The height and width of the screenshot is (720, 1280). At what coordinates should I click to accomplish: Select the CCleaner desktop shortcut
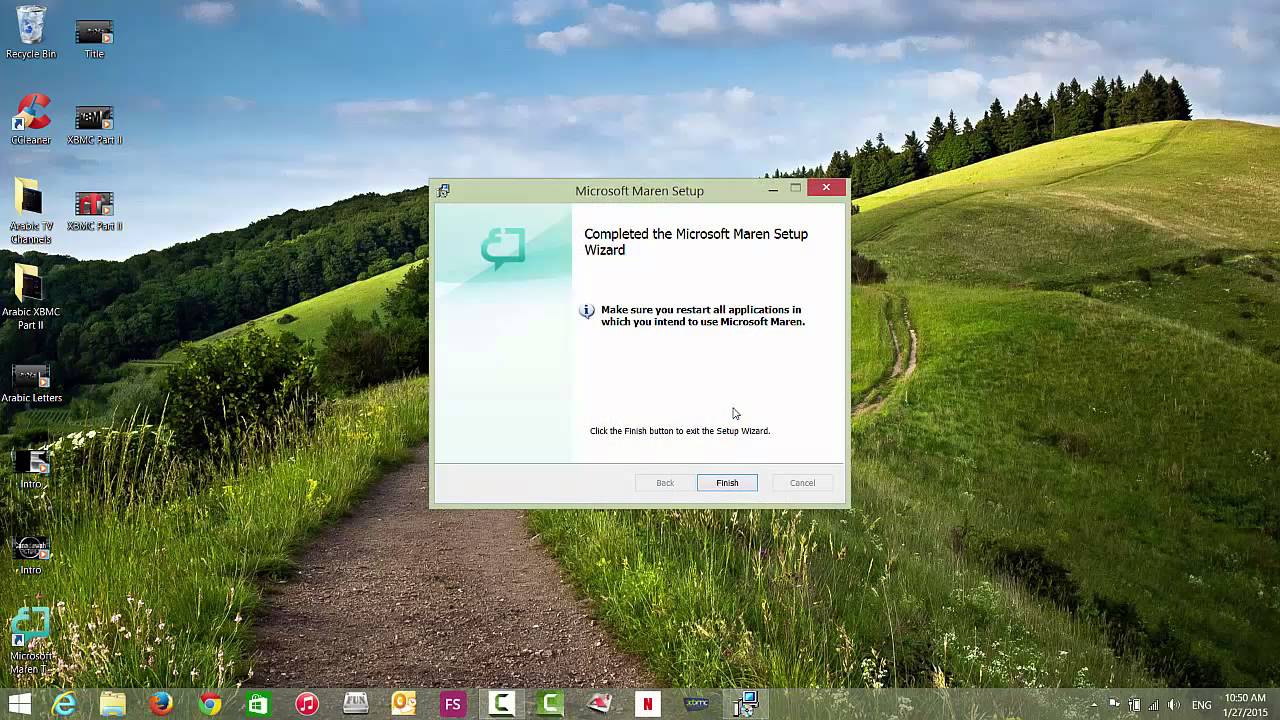pos(31,119)
